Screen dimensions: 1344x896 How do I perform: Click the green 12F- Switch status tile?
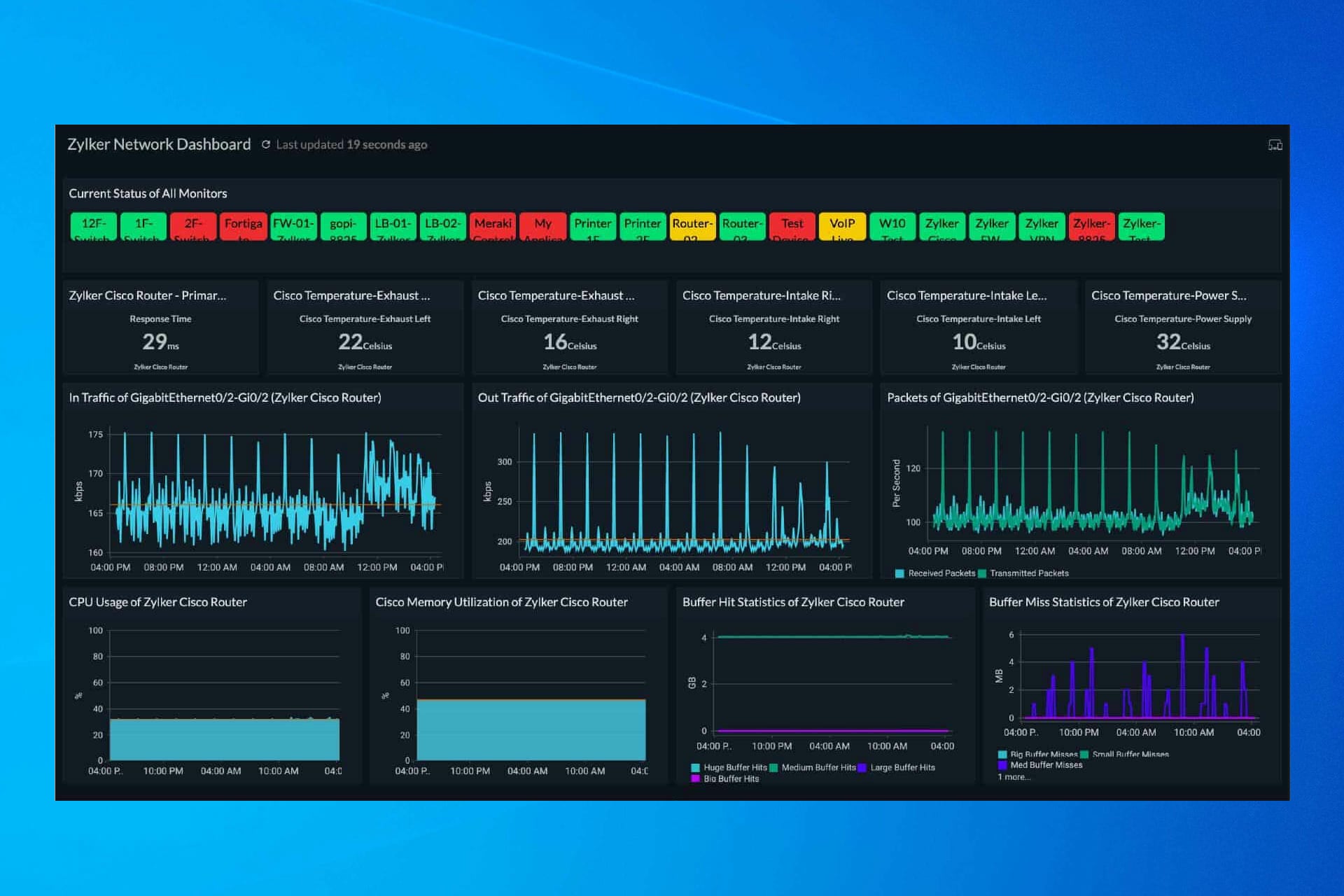click(x=94, y=226)
